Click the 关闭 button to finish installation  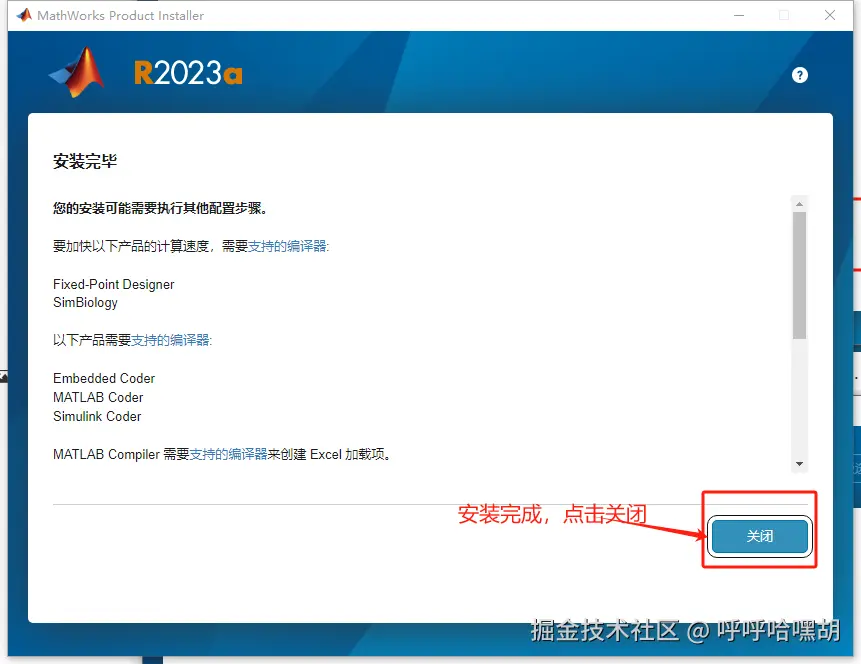click(759, 536)
